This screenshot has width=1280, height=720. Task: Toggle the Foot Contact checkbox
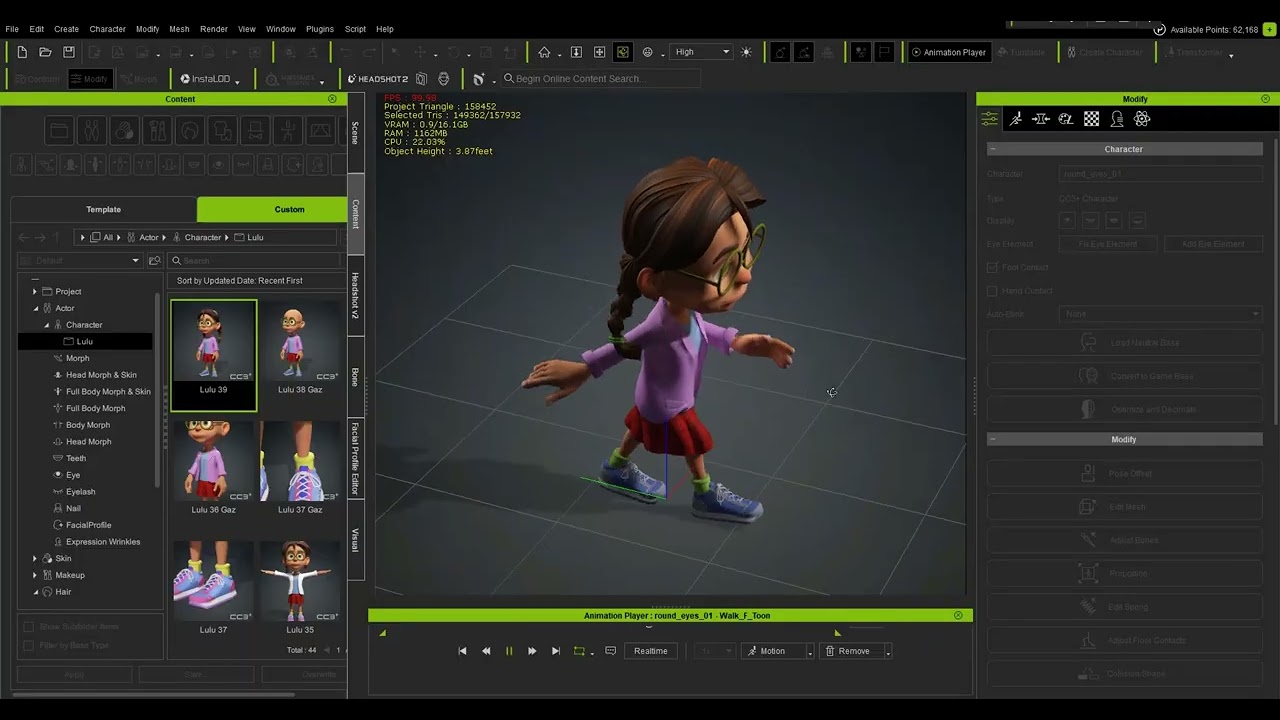pos(992,267)
